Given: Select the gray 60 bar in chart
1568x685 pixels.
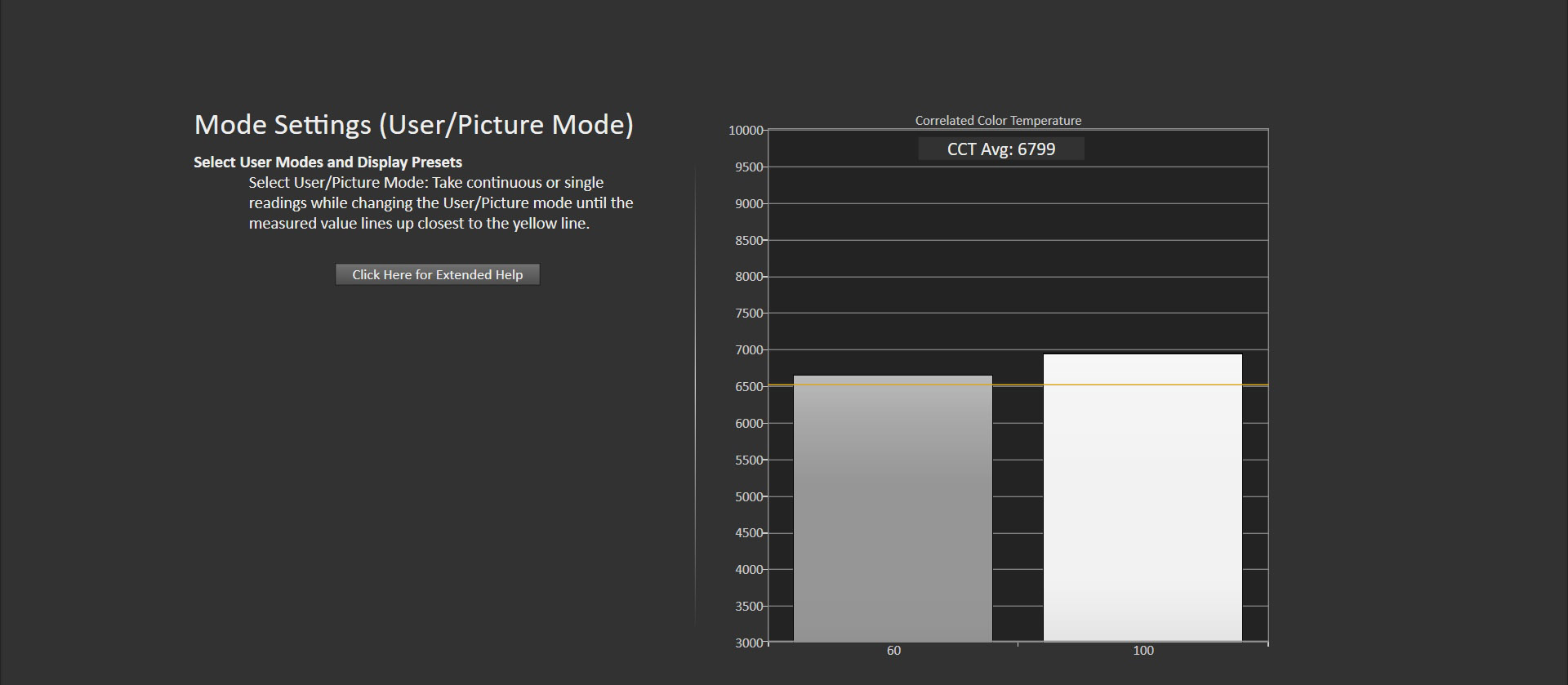Looking at the screenshot, I should [893, 509].
